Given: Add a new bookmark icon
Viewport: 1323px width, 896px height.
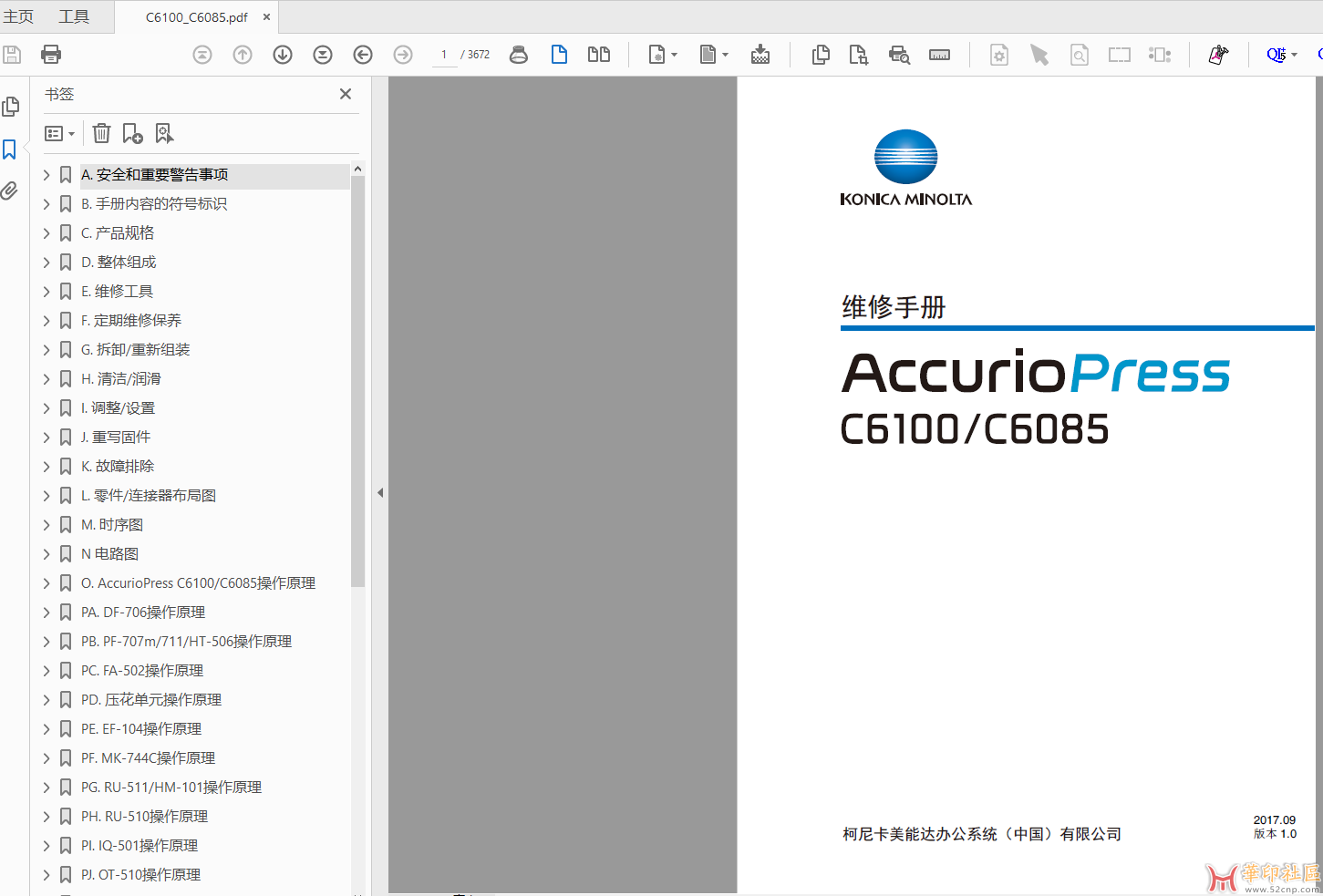Looking at the screenshot, I should pyautogui.click(x=133, y=134).
